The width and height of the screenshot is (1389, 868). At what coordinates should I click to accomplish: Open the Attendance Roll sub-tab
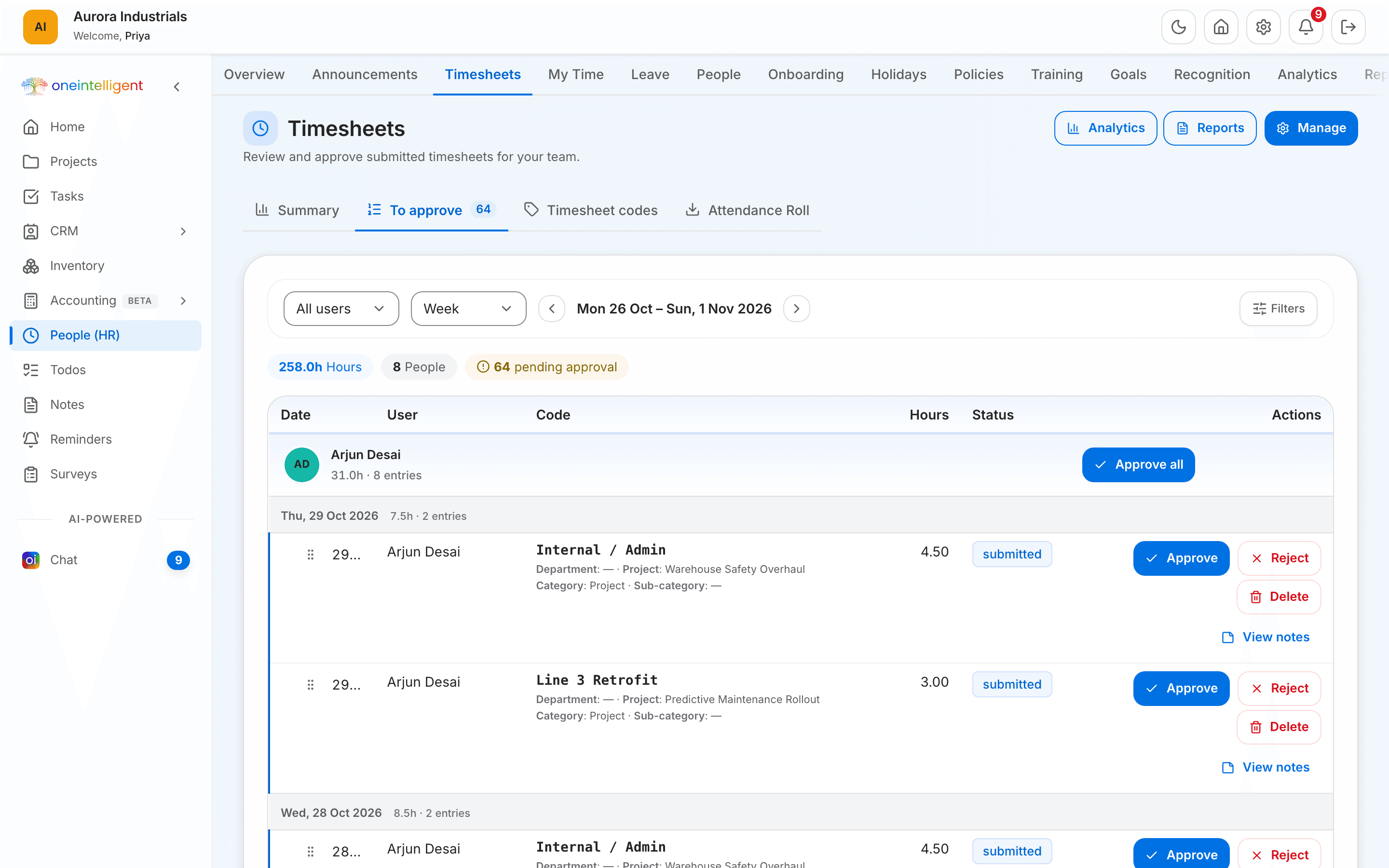pyautogui.click(x=747, y=210)
